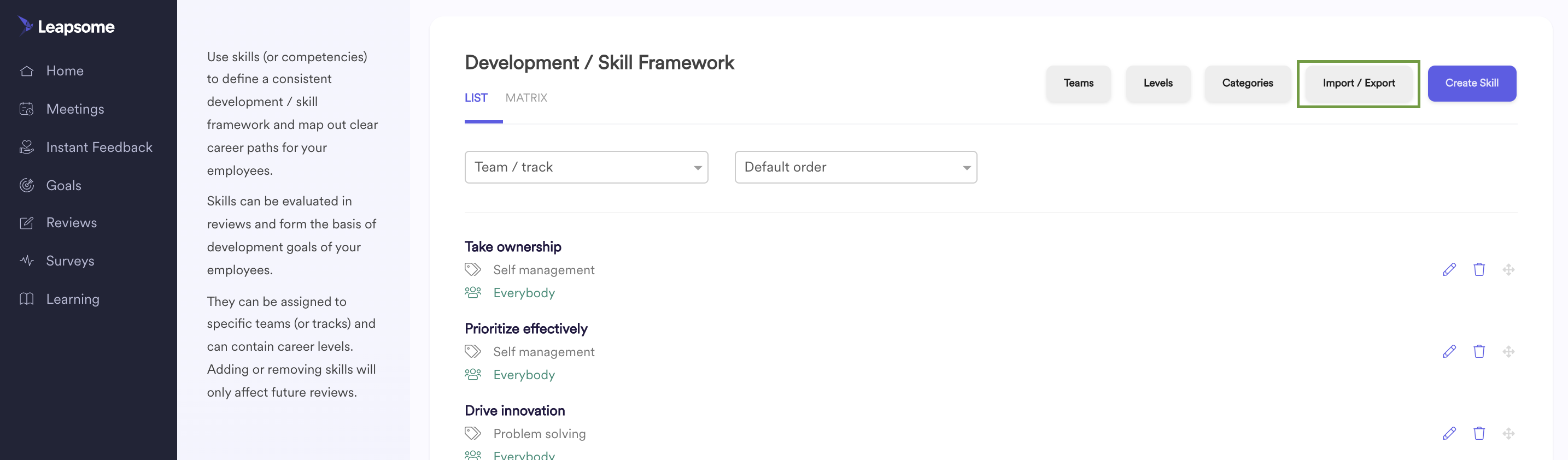This screenshot has width=1568, height=460.
Task: Edit the Drive innovation skill
Action: coord(1449,433)
